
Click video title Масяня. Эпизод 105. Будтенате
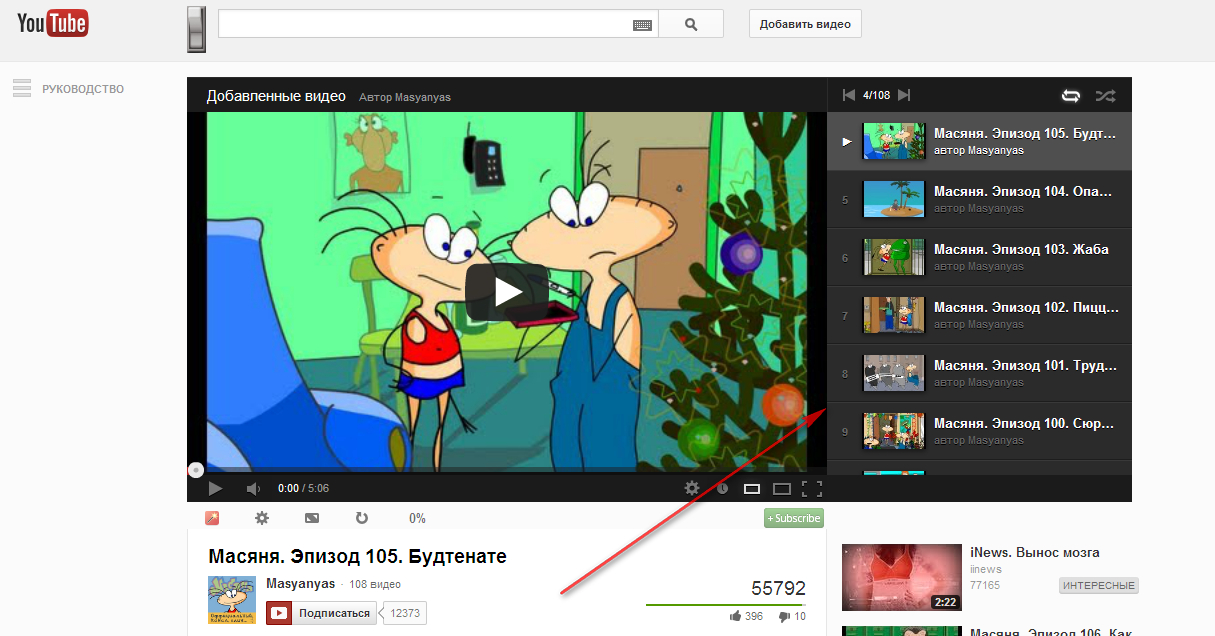[357, 556]
